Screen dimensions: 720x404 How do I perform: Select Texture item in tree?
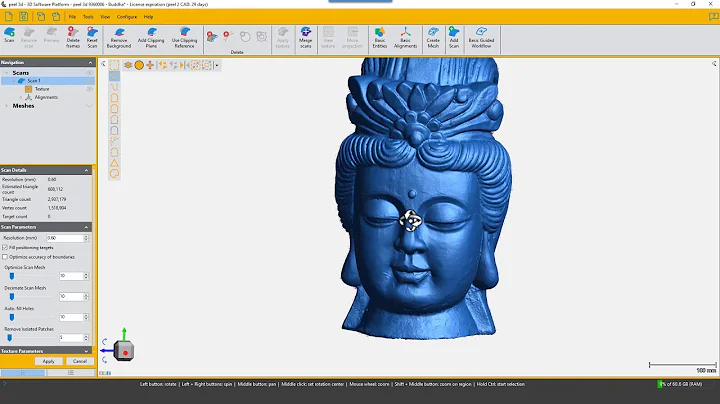tap(42, 89)
